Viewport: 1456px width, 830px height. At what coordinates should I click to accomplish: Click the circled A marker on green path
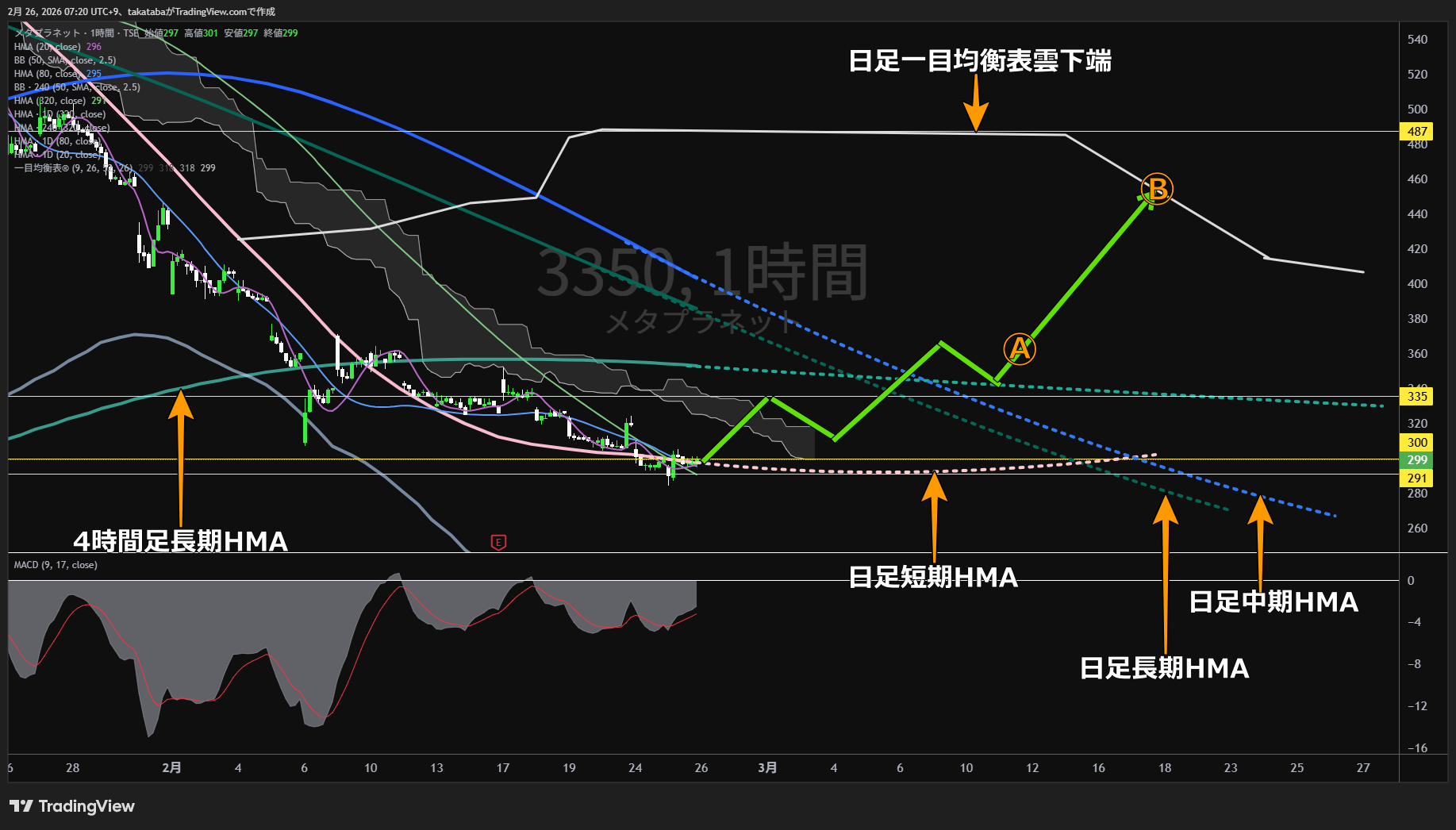coord(1020,348)
